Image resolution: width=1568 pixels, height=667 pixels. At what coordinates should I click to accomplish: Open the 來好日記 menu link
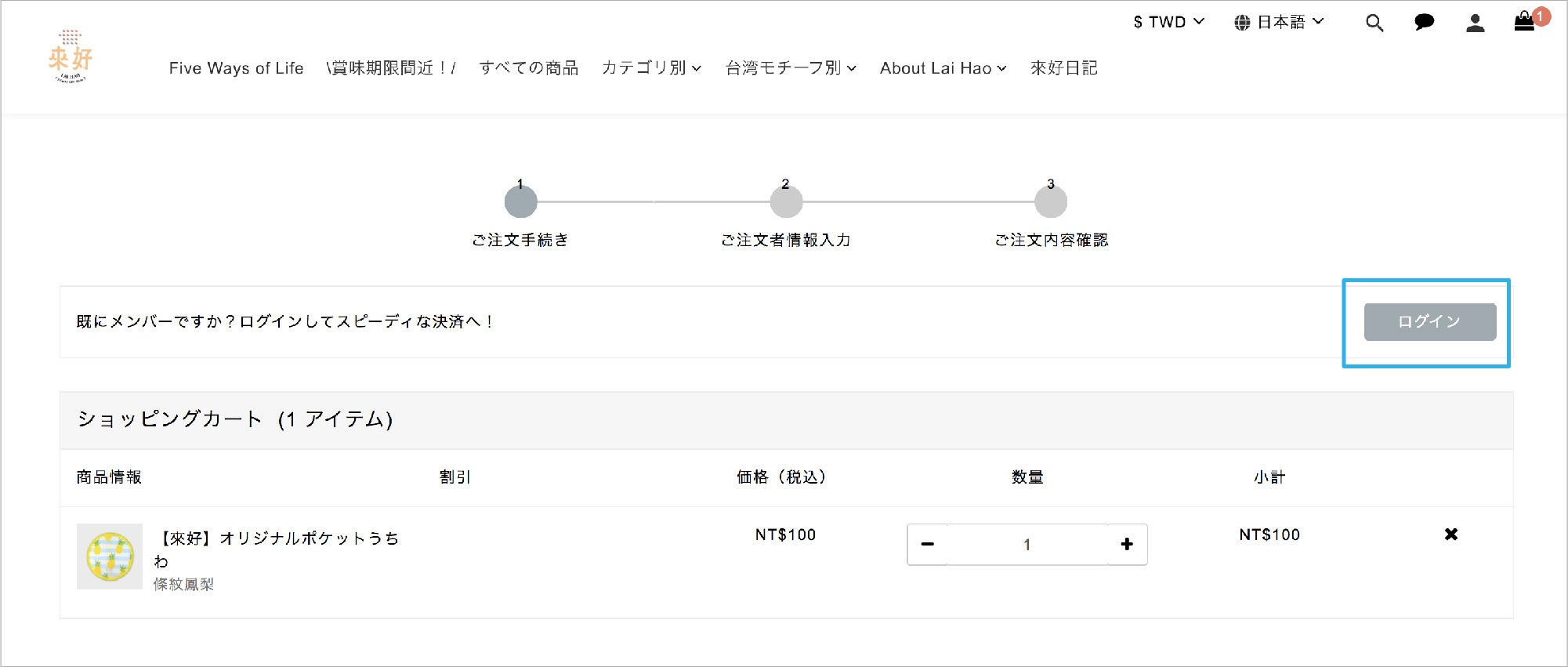coord(1063,68)
